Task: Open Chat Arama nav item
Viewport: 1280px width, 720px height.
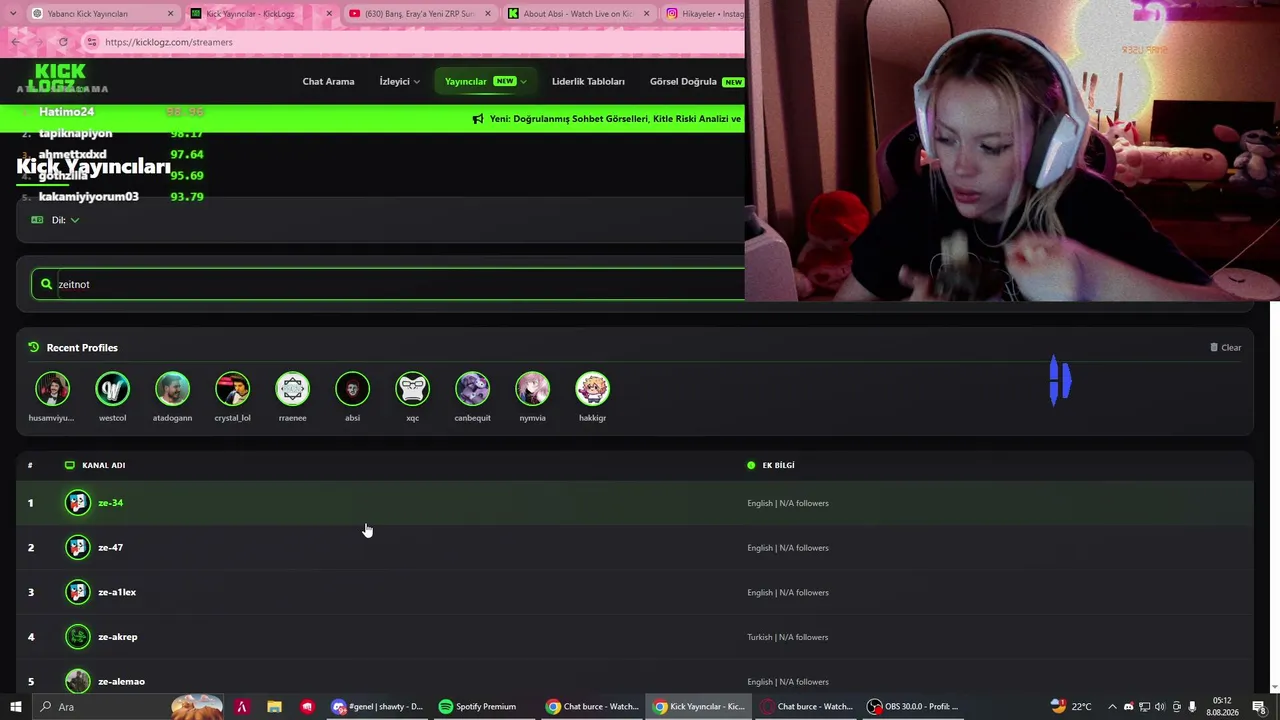Action: 328,81
